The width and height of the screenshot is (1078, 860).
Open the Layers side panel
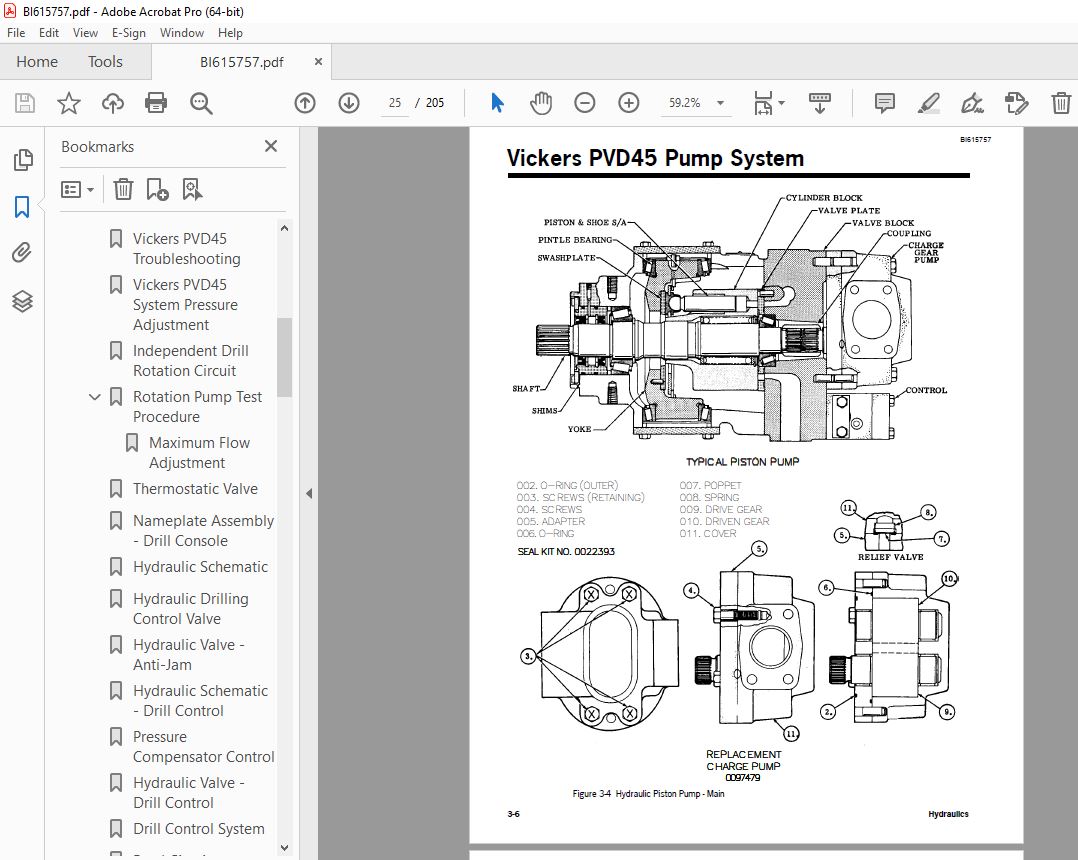(22, 301)
